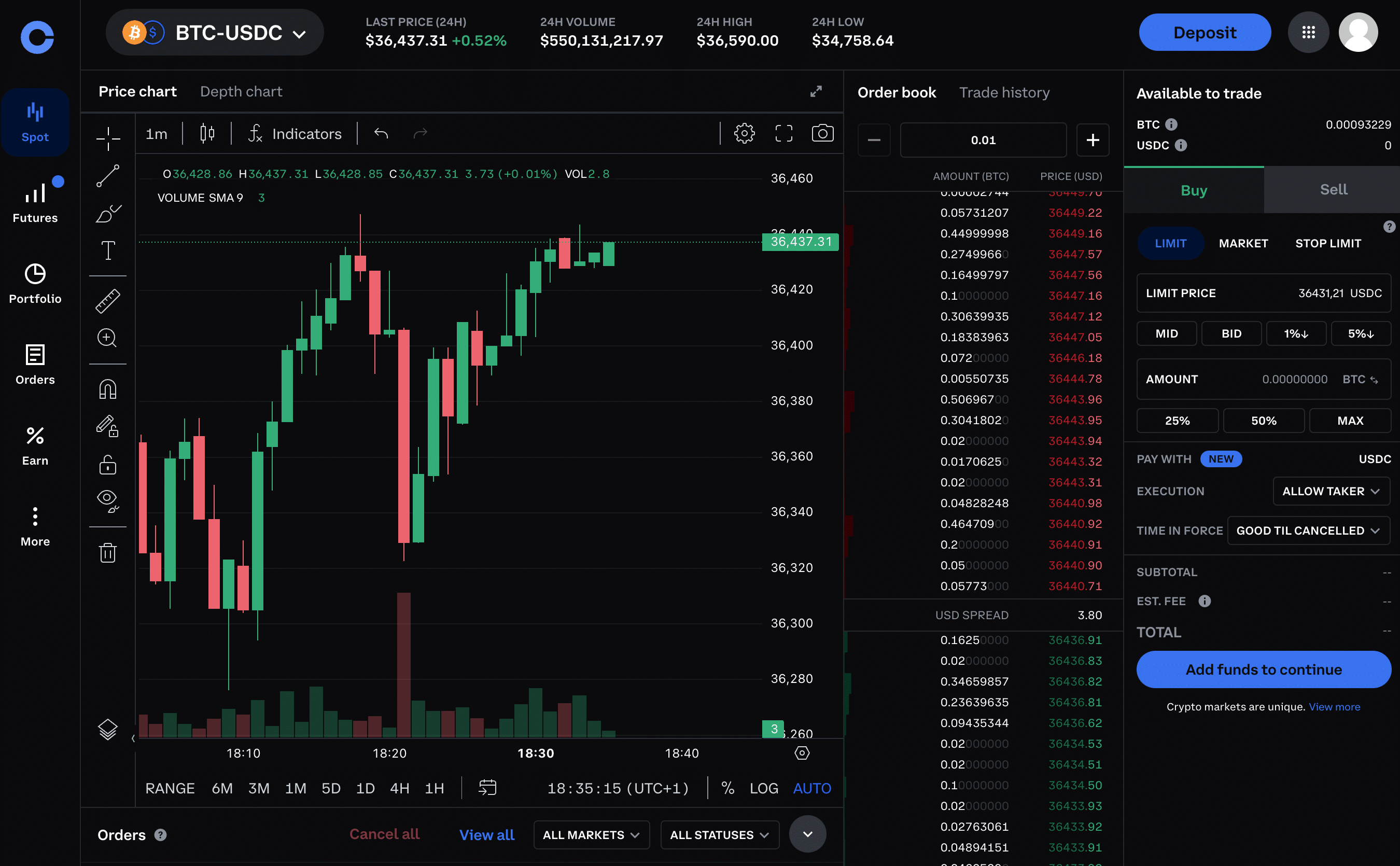Select the Sell tab
Viewport: 1400px width, 866px height.
tap(1333, 190)
